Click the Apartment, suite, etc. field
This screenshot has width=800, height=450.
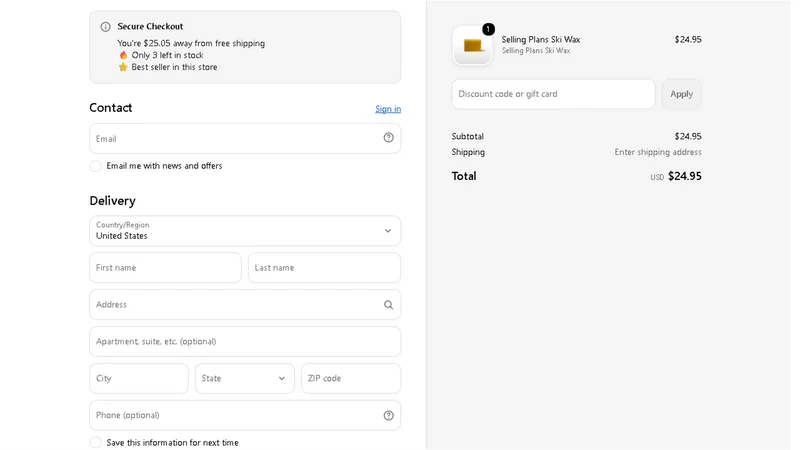point(245,341)
